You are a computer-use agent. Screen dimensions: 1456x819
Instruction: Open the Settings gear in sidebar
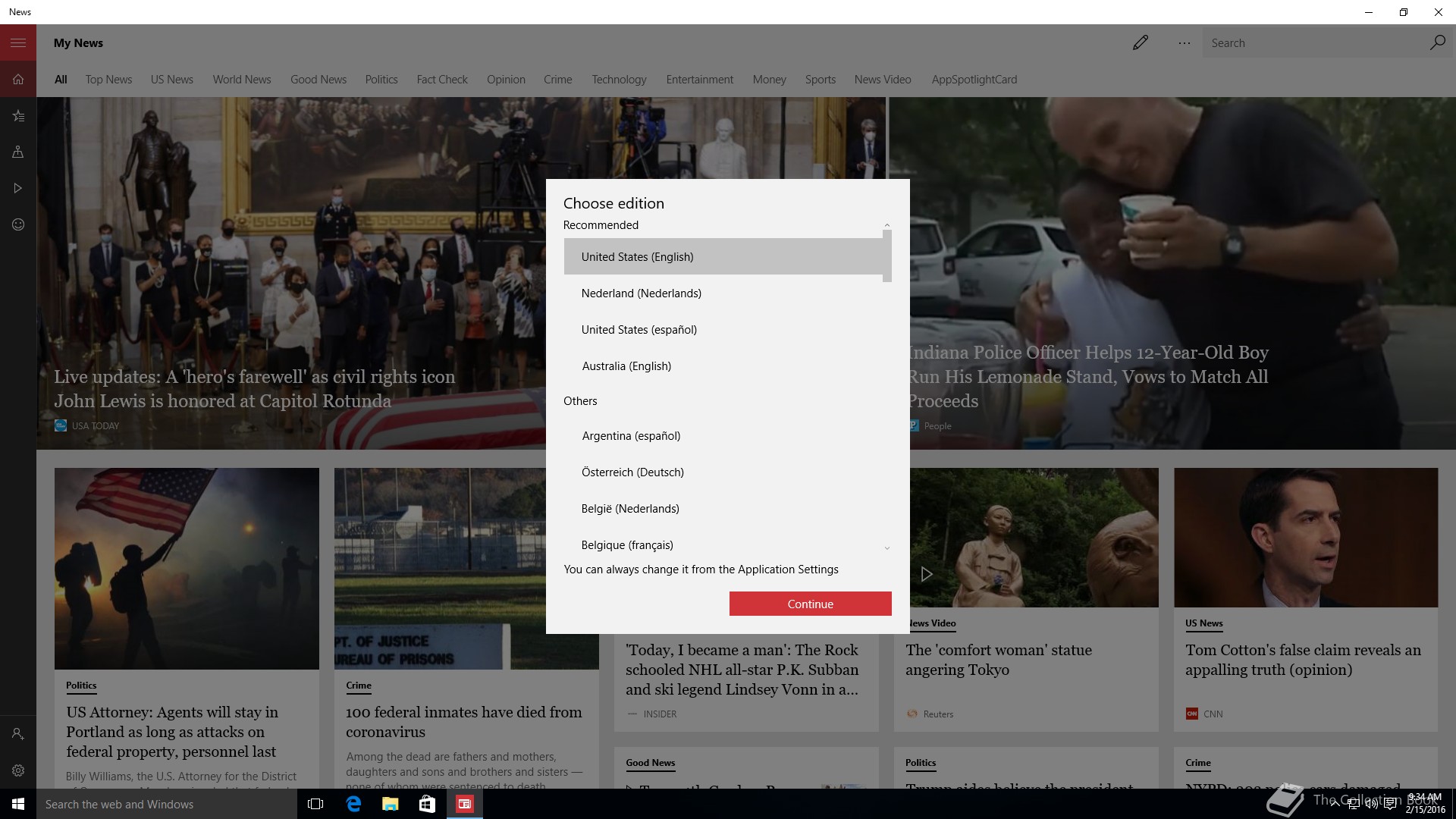coord(18,770)
